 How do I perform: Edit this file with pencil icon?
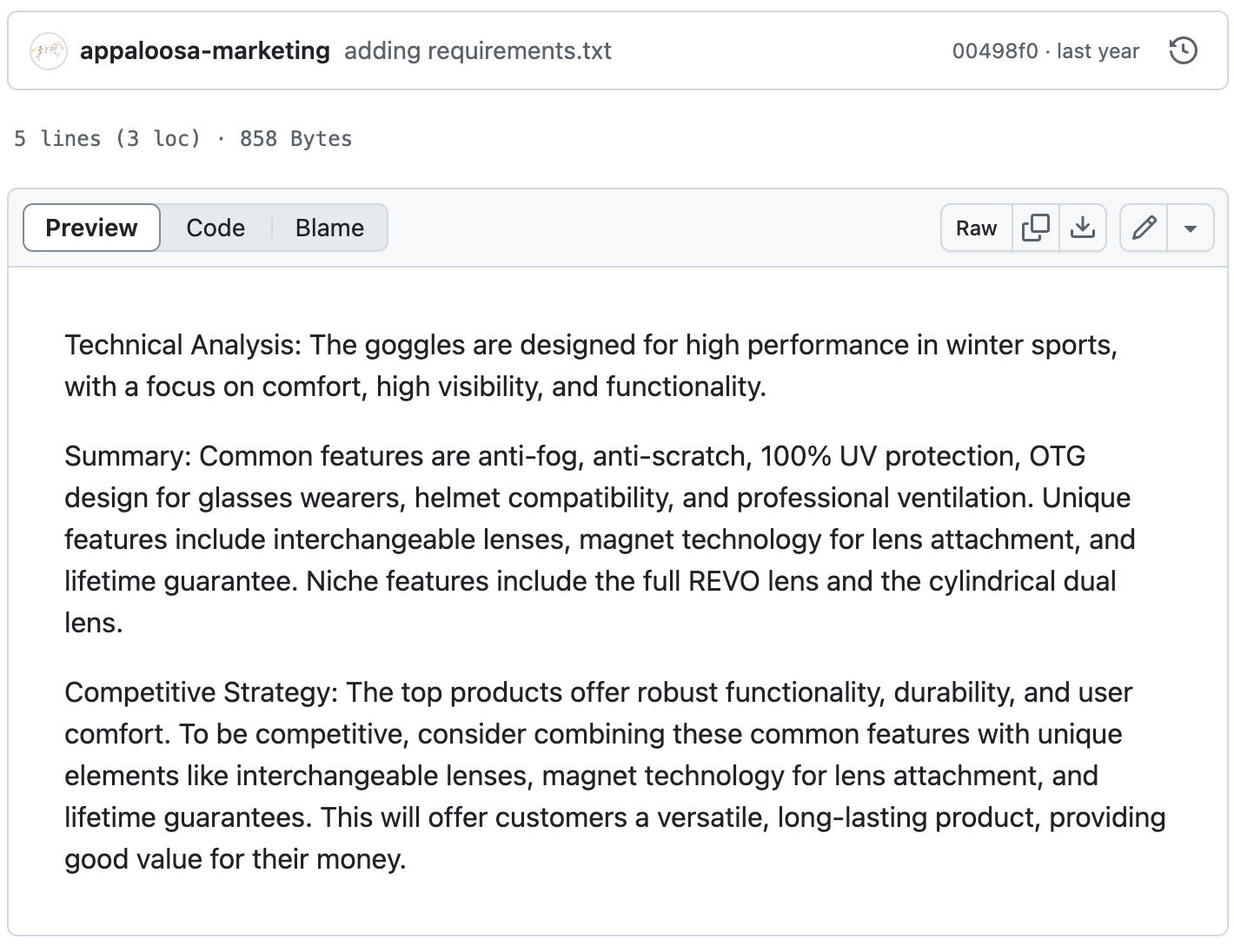(x=1144, y=228)
